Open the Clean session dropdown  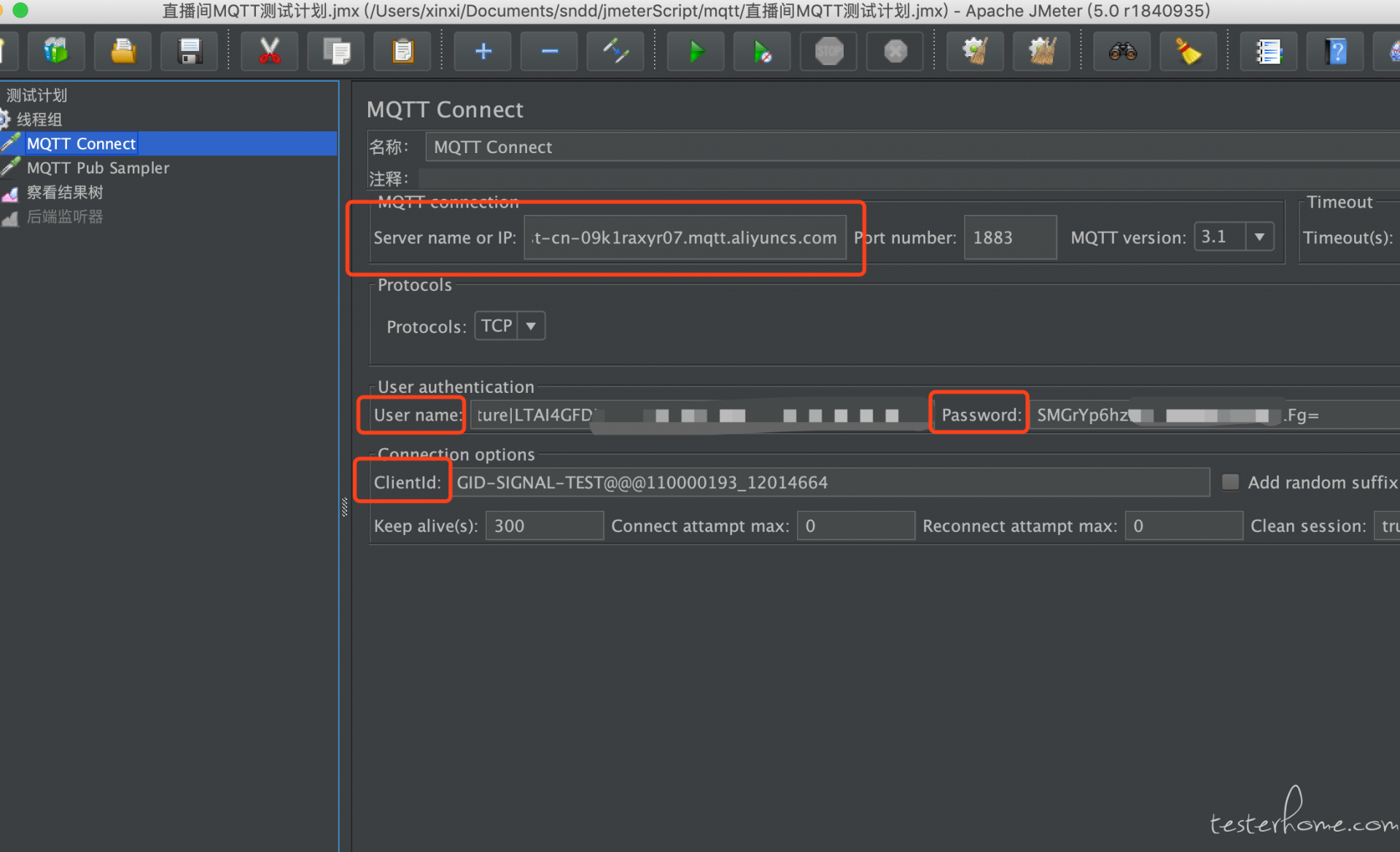pyautogui.click(x=1387, y=525)
